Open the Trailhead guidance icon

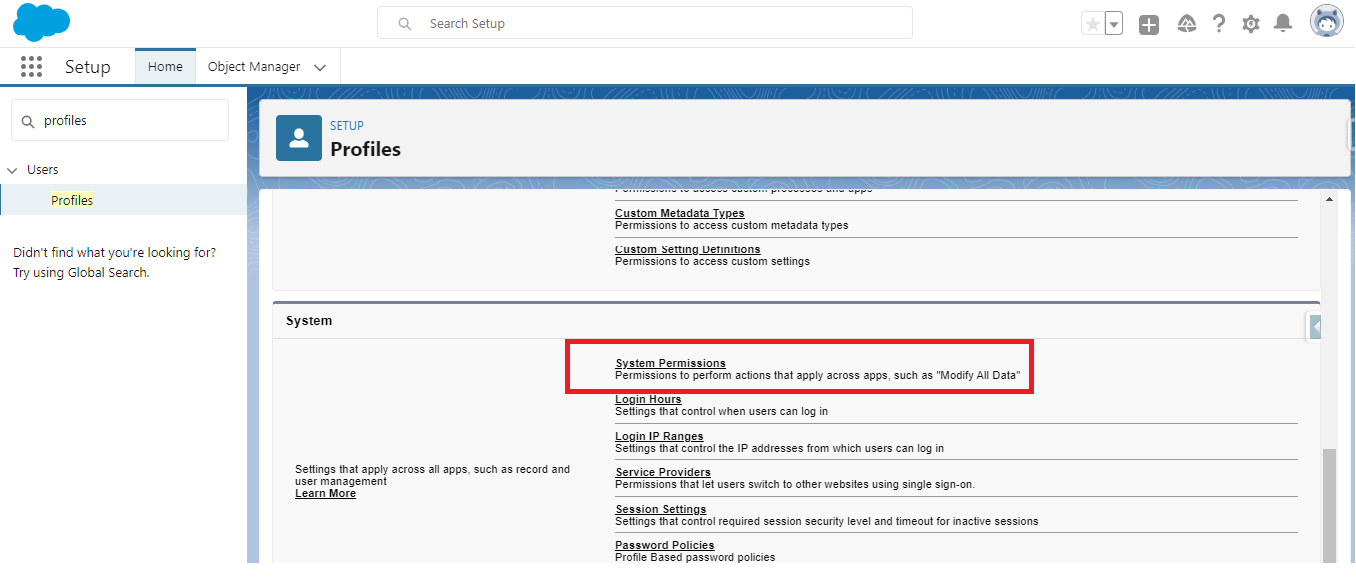[x=1187, y=24]
